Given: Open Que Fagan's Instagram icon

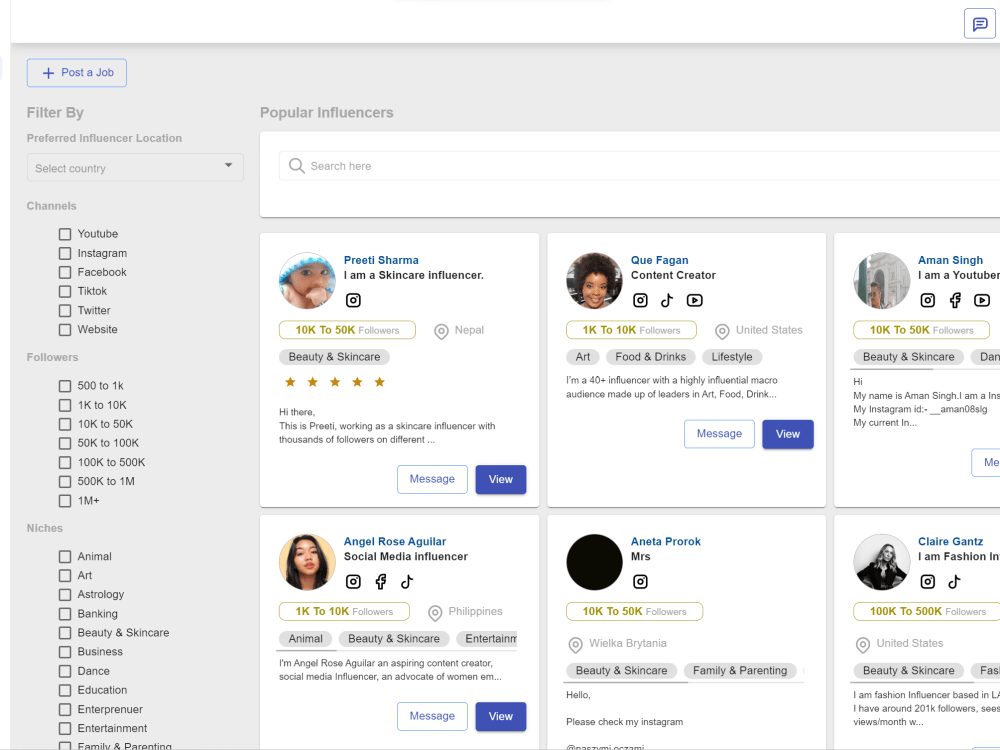Looking at the screenshot, I should coord(640,300).
